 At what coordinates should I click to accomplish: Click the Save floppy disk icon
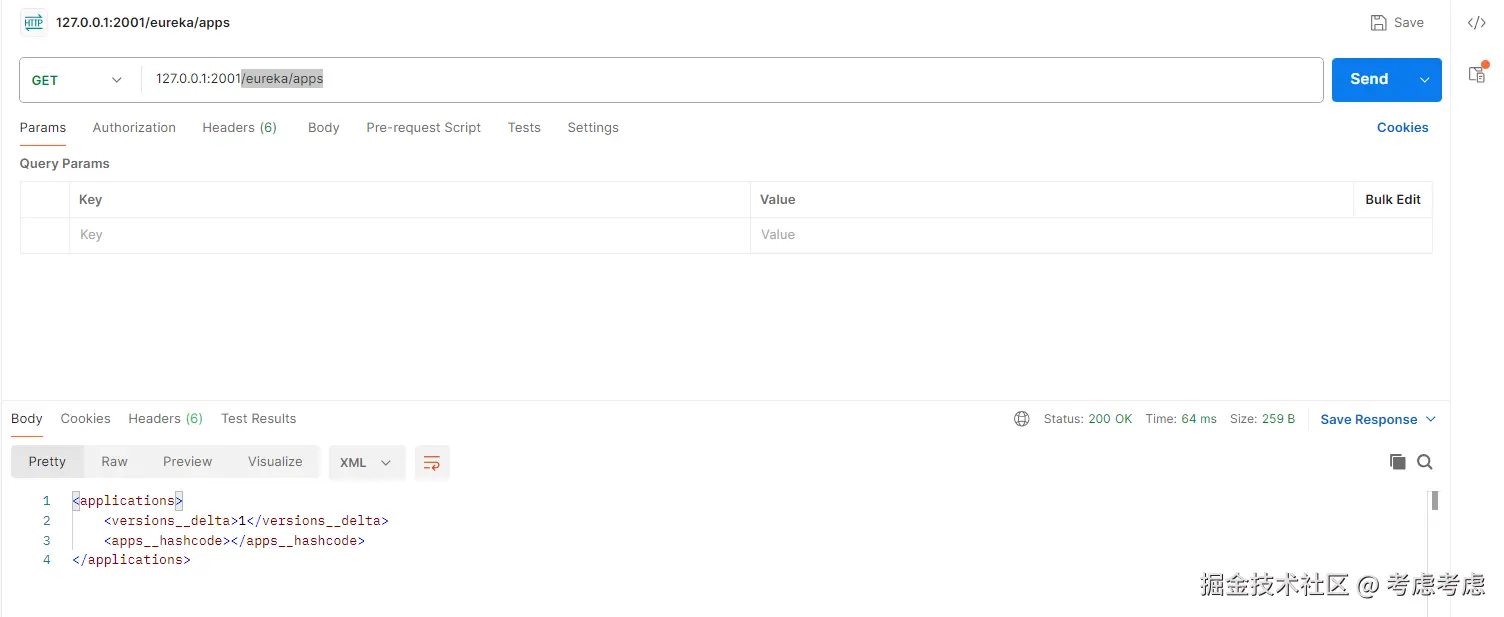(x=1379, y=22)
